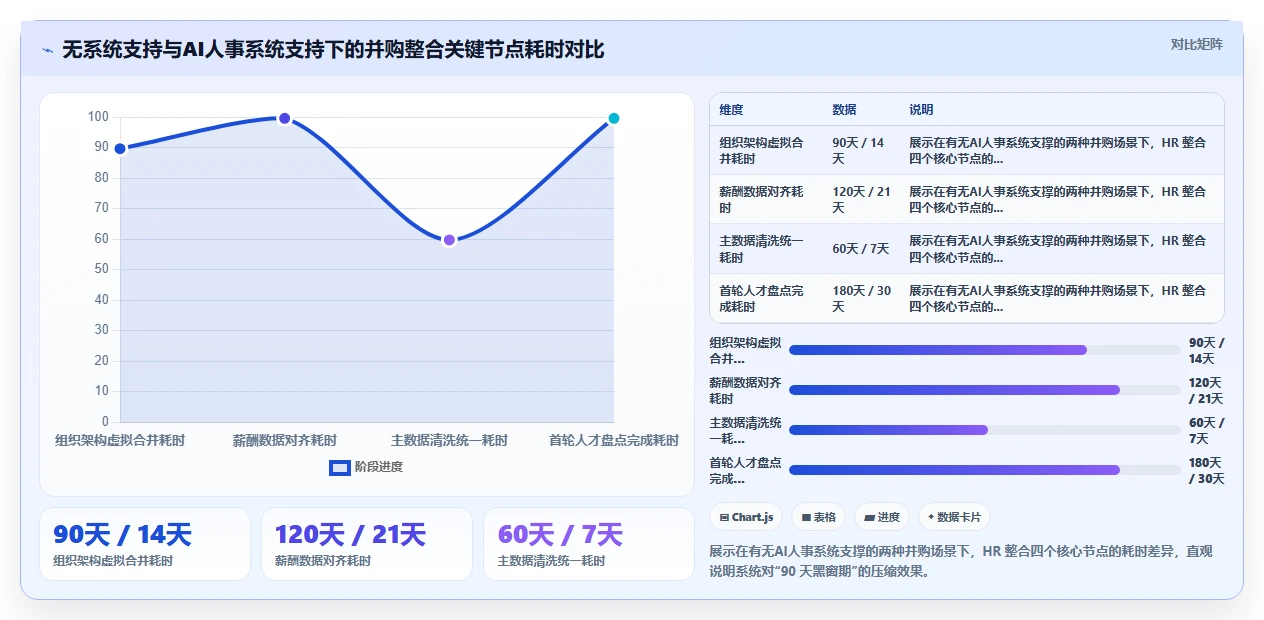Click the chart title heading text
The image size is (1264, 620).
click(333, 49)
